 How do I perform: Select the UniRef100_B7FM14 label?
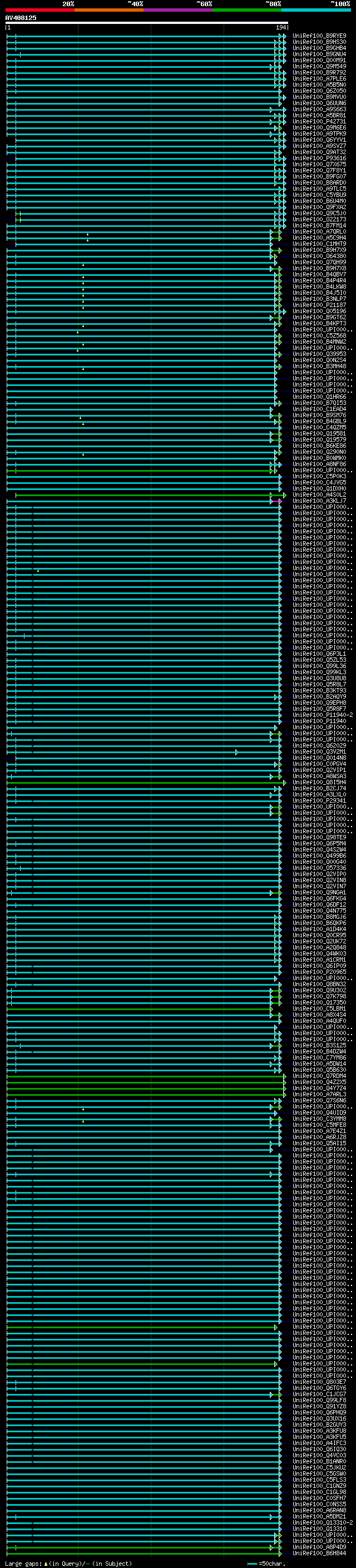point(319,226)
